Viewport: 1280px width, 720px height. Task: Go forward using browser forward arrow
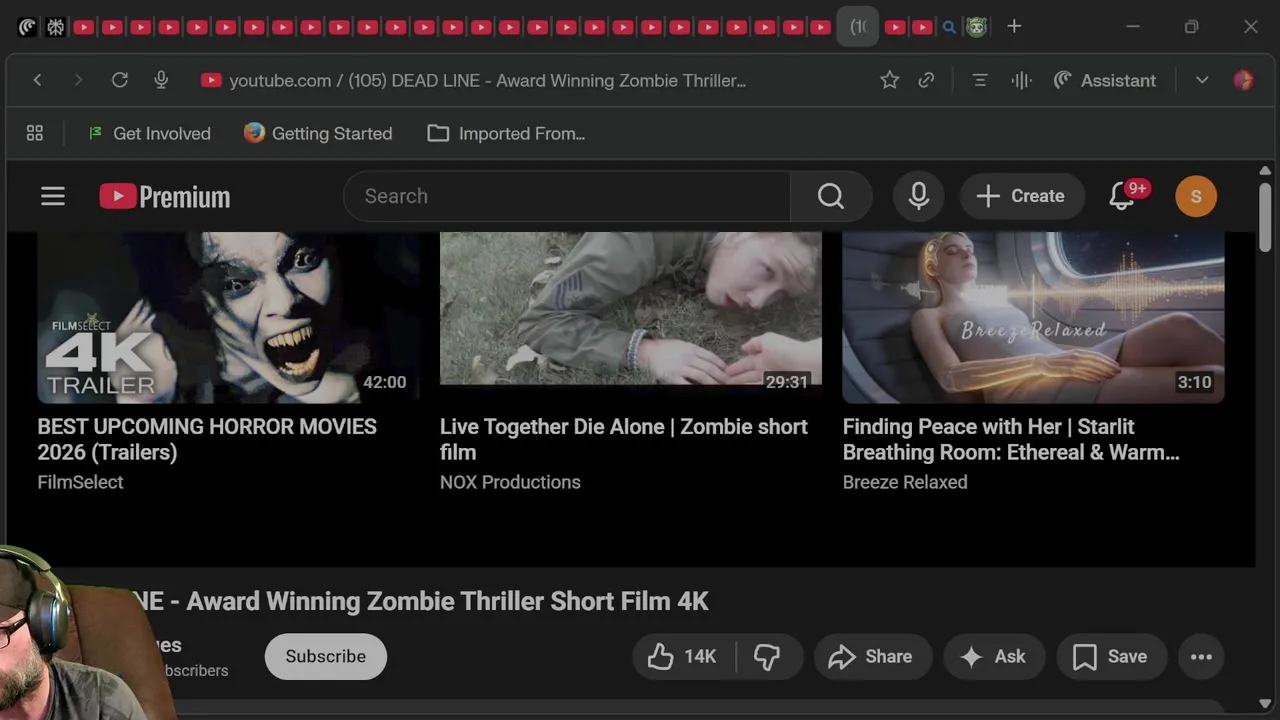tap(78, 80)
